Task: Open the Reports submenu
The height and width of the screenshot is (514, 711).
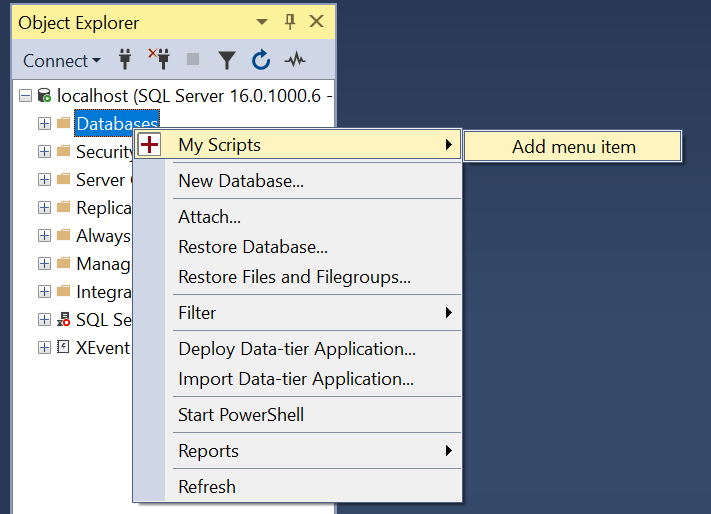Action: pos(298,451)
